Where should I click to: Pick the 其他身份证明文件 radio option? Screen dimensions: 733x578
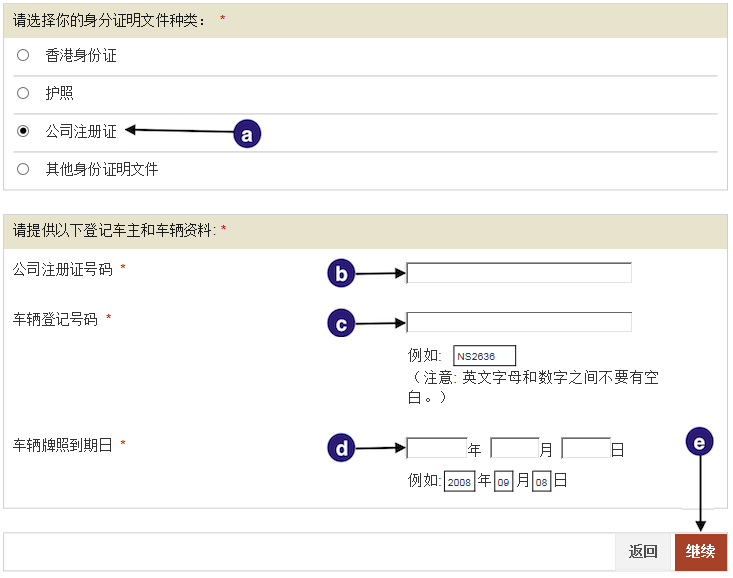23,169
